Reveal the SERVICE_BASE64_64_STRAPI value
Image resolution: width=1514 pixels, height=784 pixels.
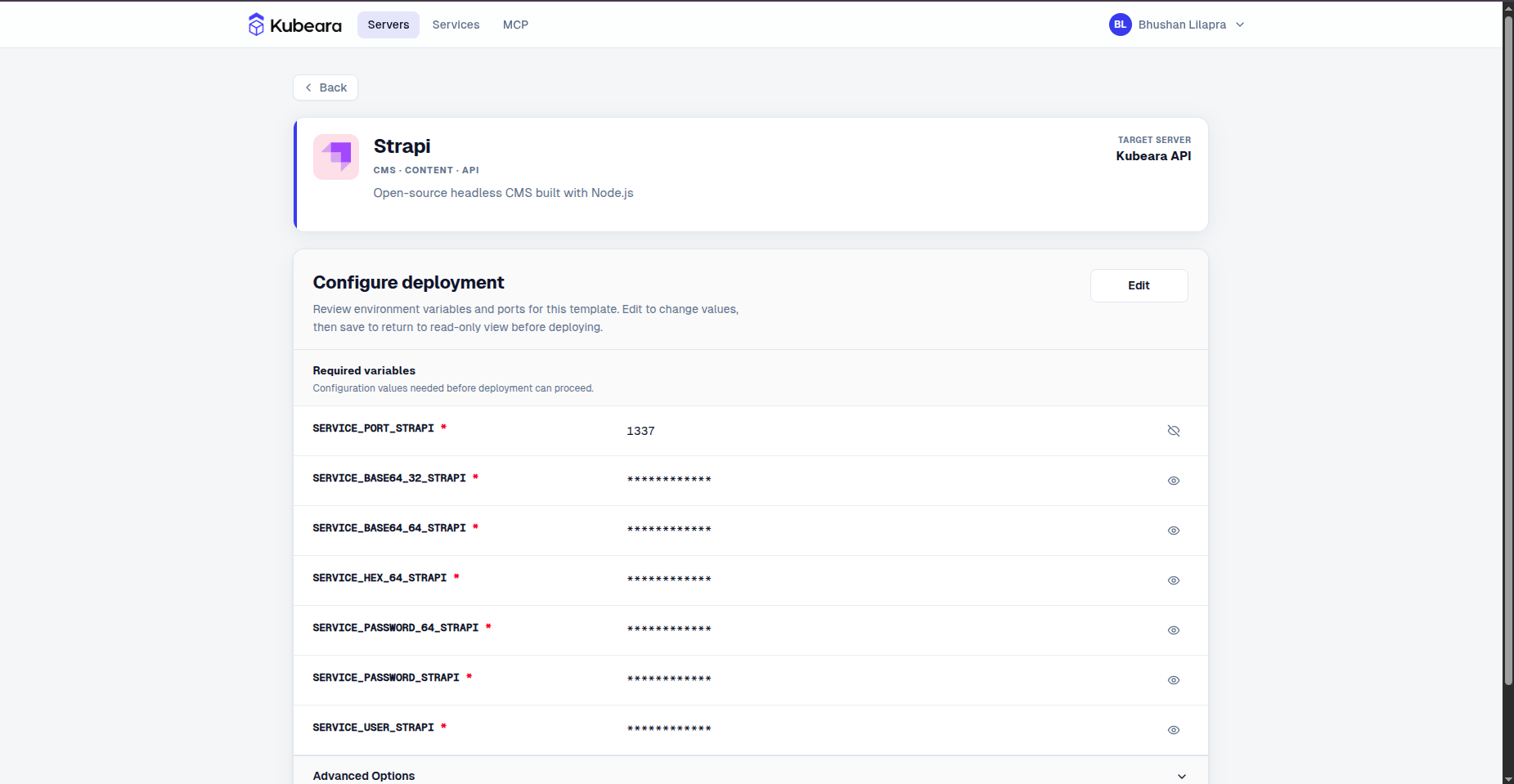coord(1174,531)
